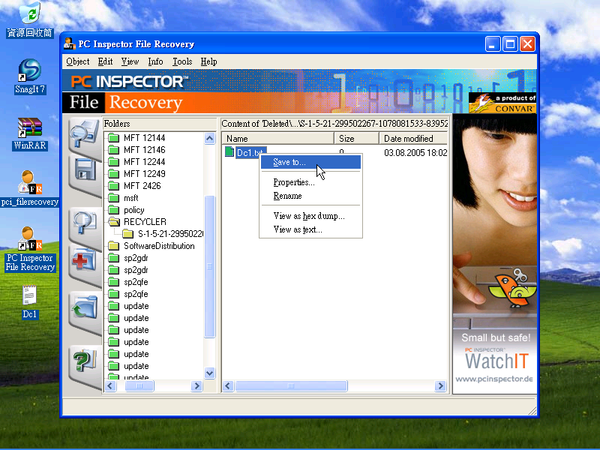
Task: Click the Dc1.txt green file icon
Action: point(229,152)
